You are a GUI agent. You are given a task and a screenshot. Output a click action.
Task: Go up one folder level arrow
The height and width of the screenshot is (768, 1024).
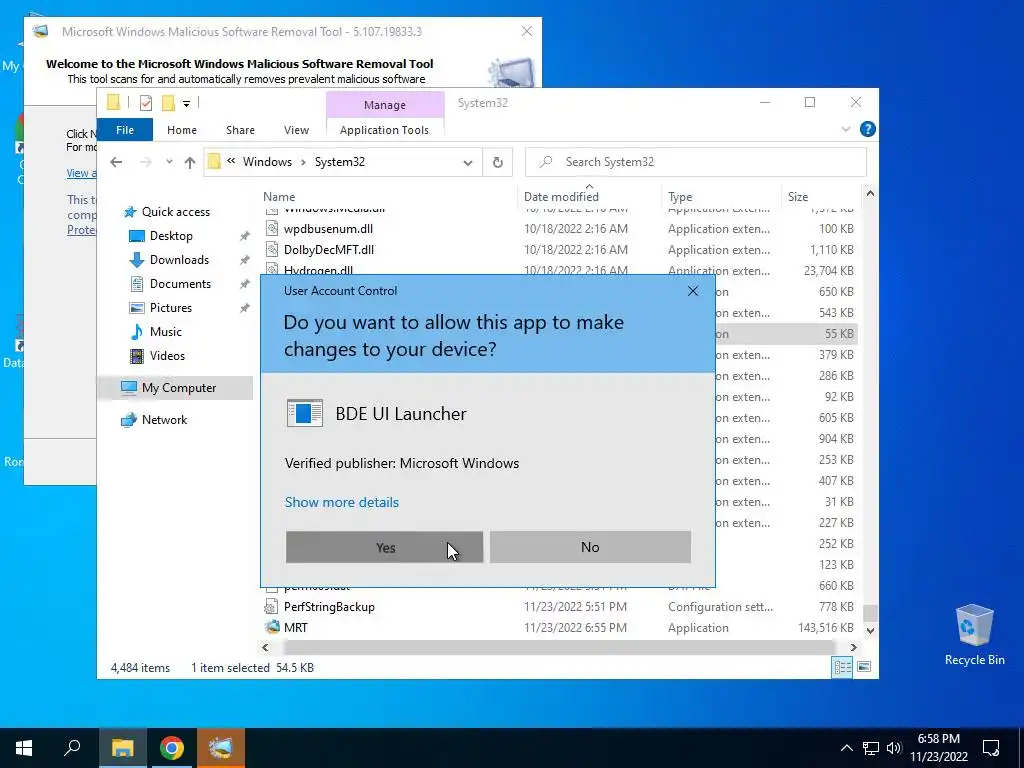tap(189, 162)
